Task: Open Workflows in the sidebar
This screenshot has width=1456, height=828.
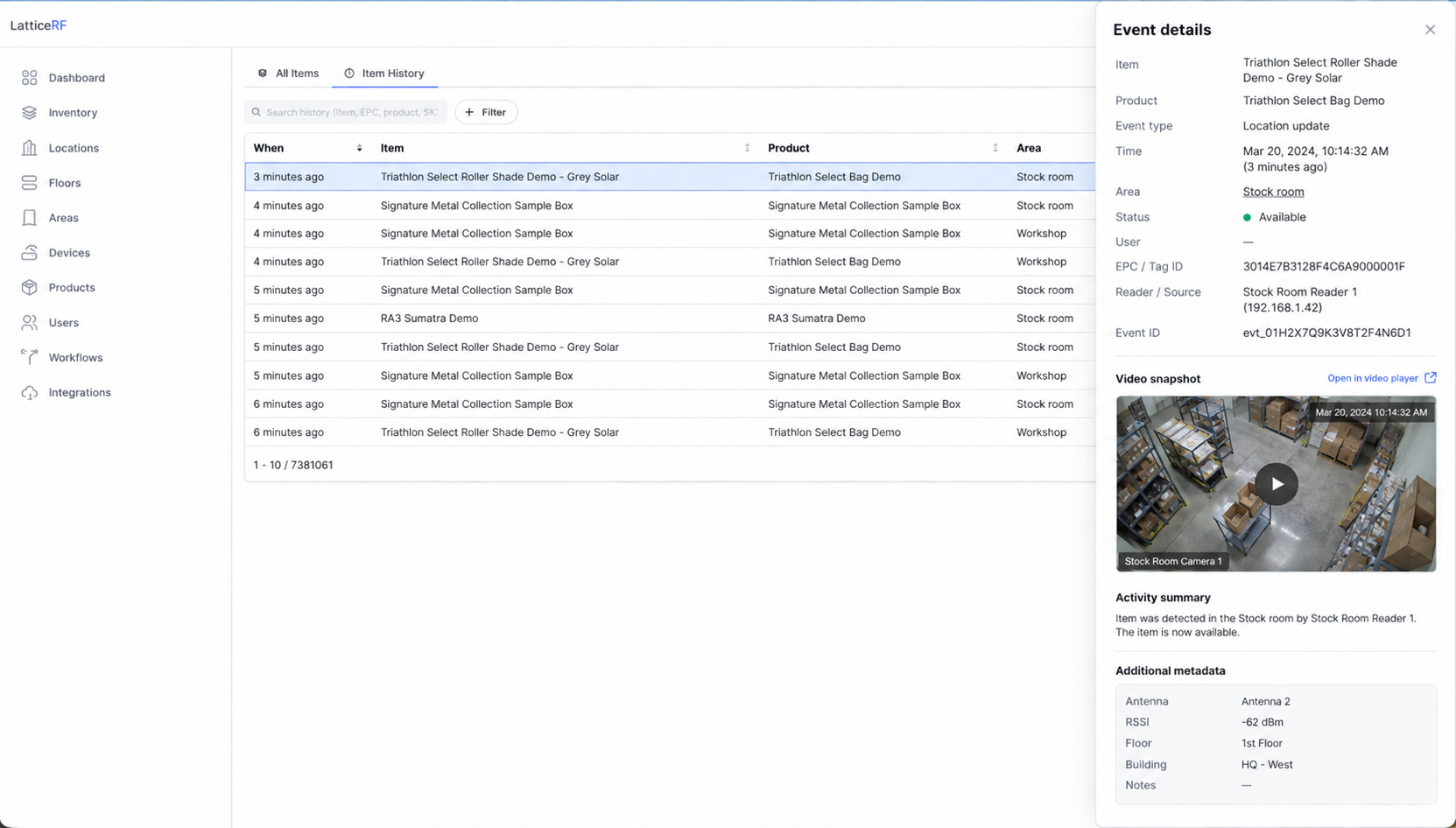Action: click(75, 358)
